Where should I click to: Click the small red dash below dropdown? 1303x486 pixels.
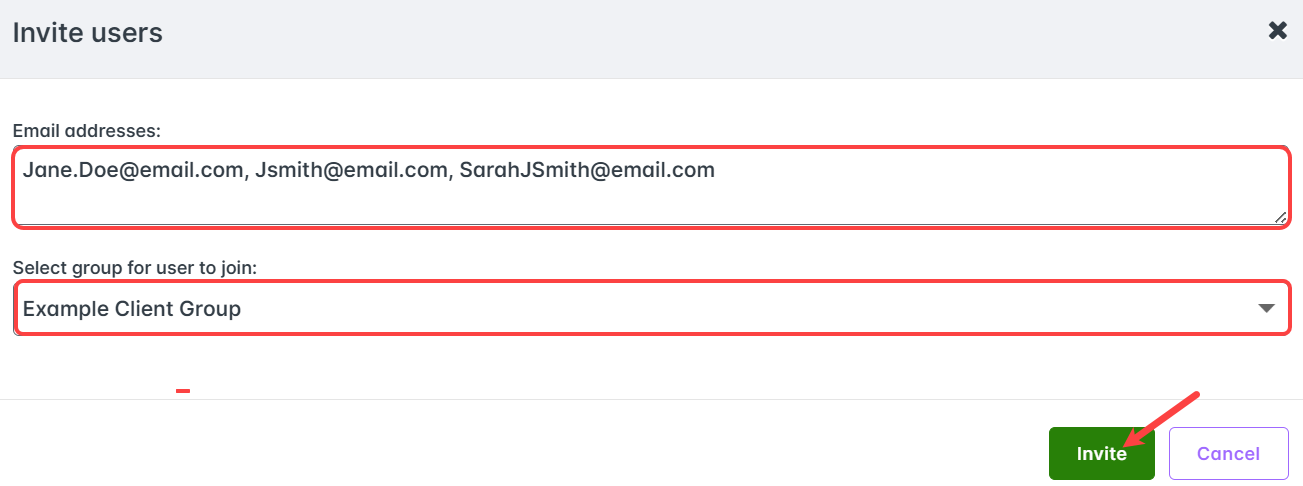(x=183, y=391)
